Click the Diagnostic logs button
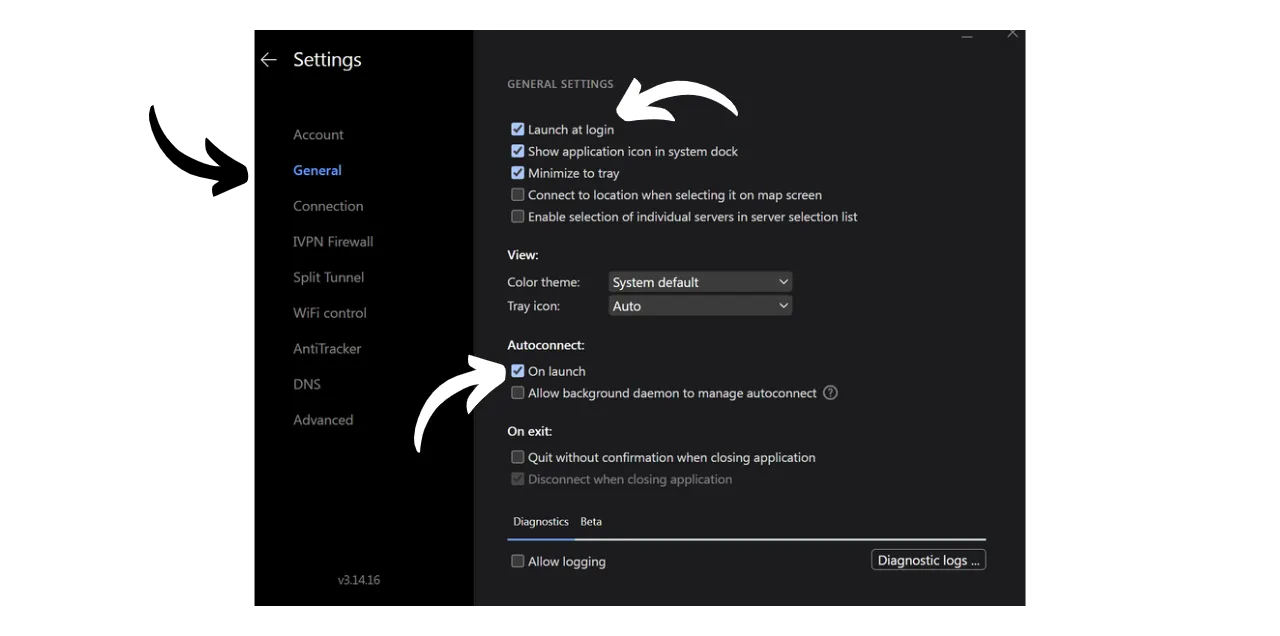This screenshot has height=636, width=1280. [x=929, y=560]
